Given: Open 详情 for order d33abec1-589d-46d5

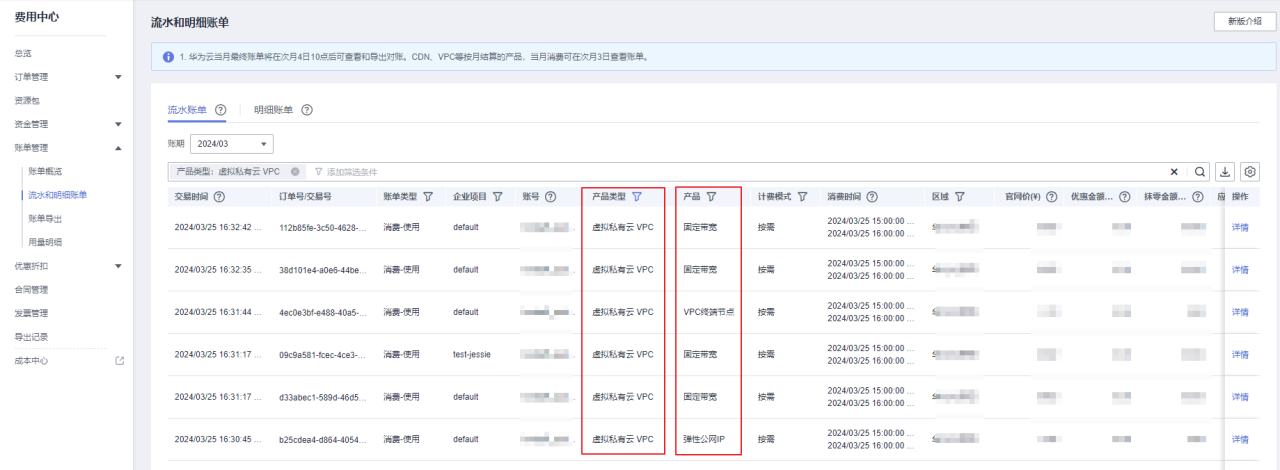Looking at the screenshot, I should [1240, 397].
